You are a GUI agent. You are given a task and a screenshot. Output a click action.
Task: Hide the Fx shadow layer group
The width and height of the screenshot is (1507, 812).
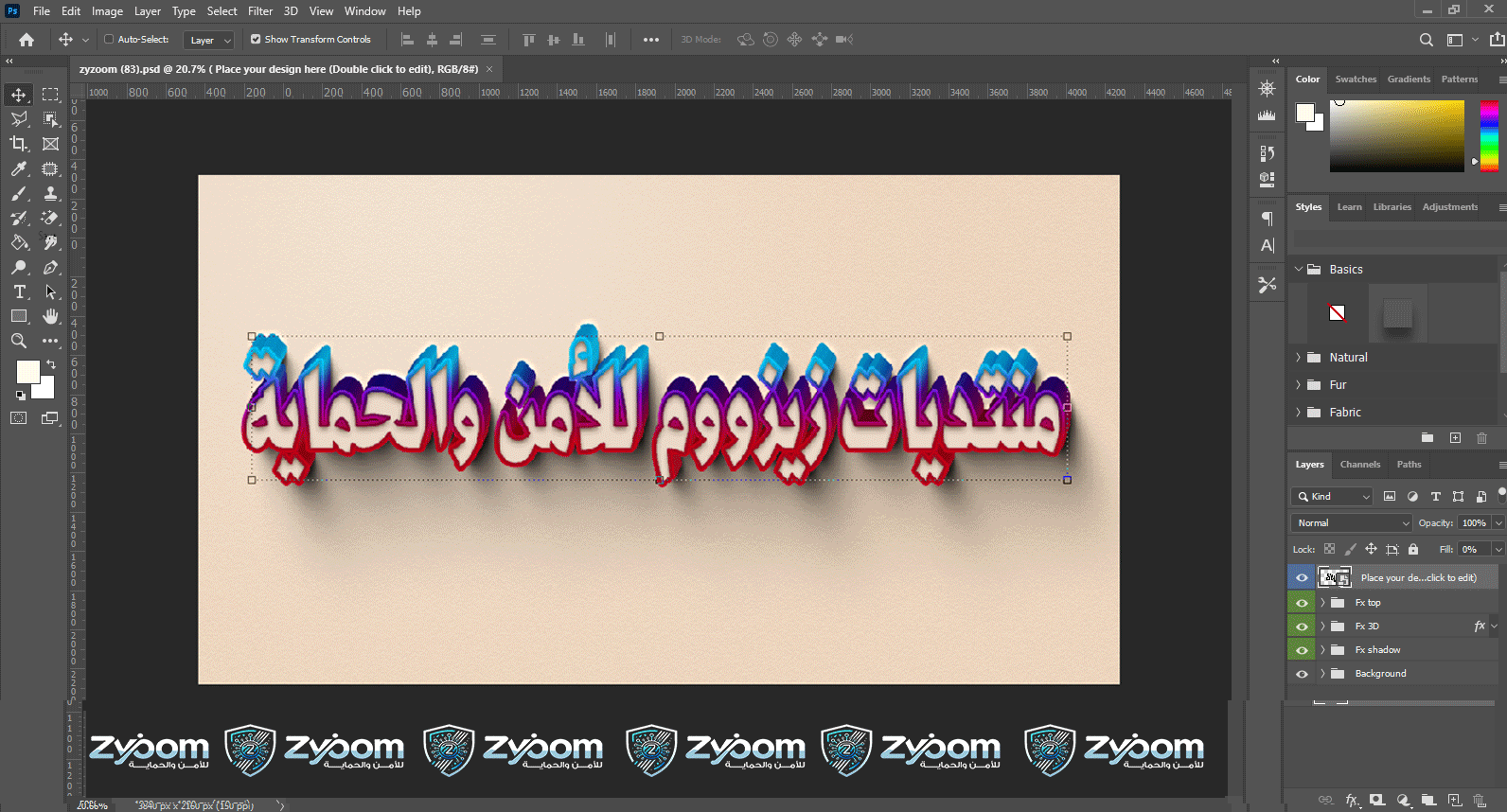pyautogui.click(x=1302, y=650)
